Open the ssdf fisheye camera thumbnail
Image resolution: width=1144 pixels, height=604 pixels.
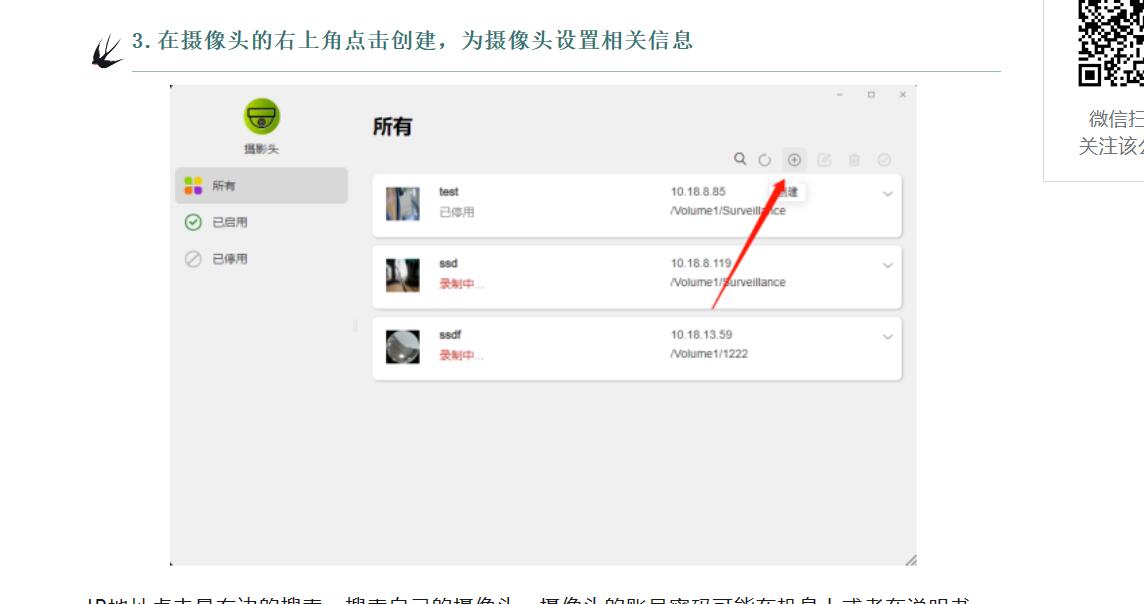pos(403,346)
